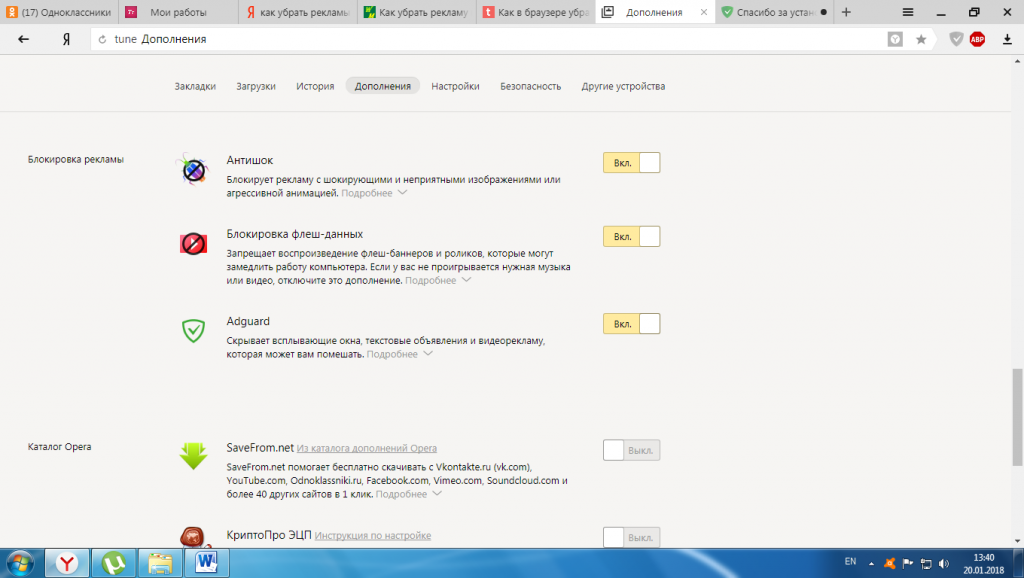Add a new tab with the plus button
Image resolution: width=1024 pixels, height=578 pixels.
point(846,12)
